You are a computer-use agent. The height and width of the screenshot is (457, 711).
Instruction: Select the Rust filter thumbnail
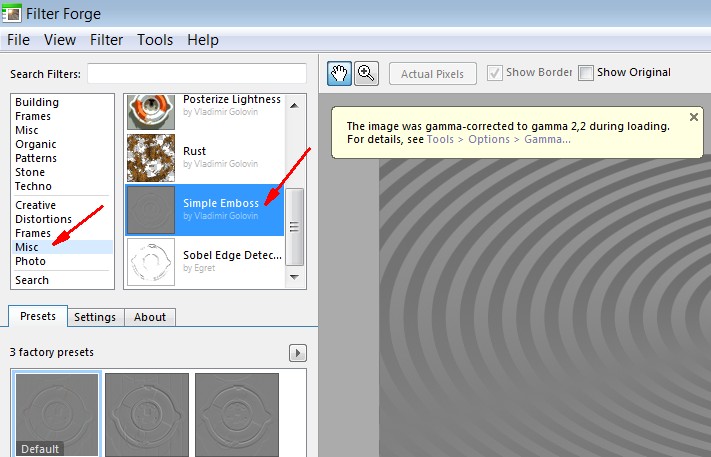tap(151, 158)
